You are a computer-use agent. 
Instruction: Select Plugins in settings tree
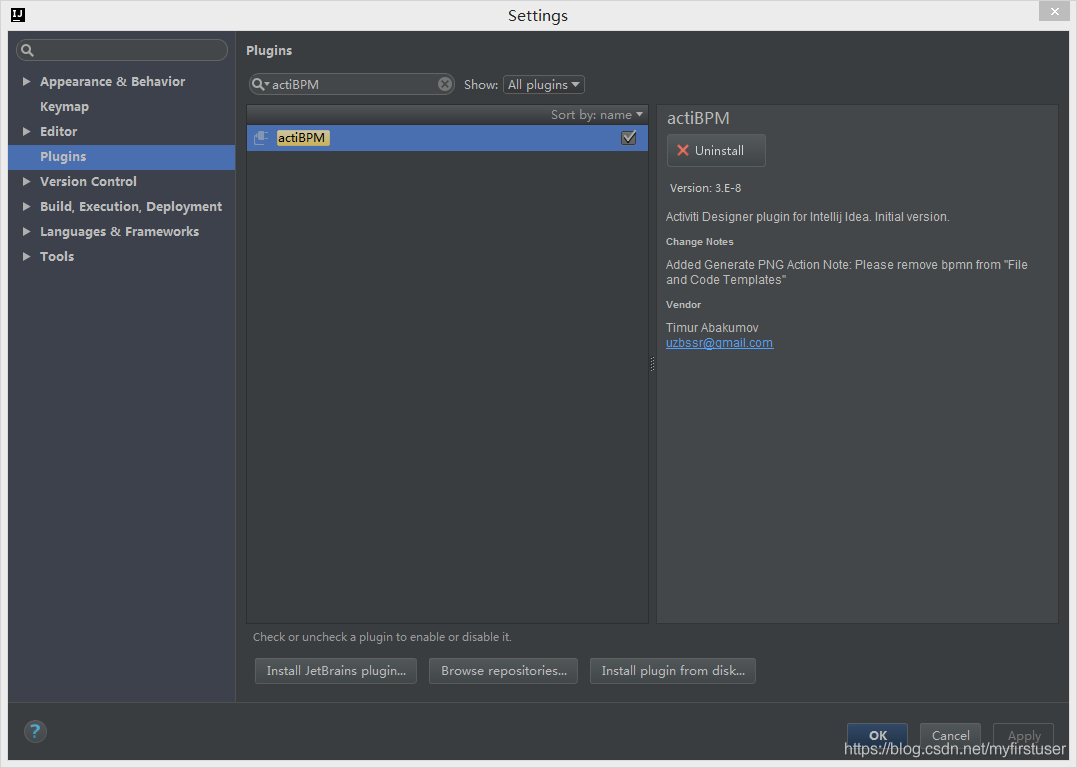[122, 157]
